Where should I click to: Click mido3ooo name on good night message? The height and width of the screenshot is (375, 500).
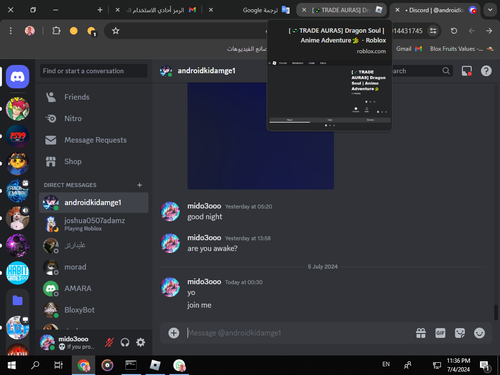pos(204,206)
